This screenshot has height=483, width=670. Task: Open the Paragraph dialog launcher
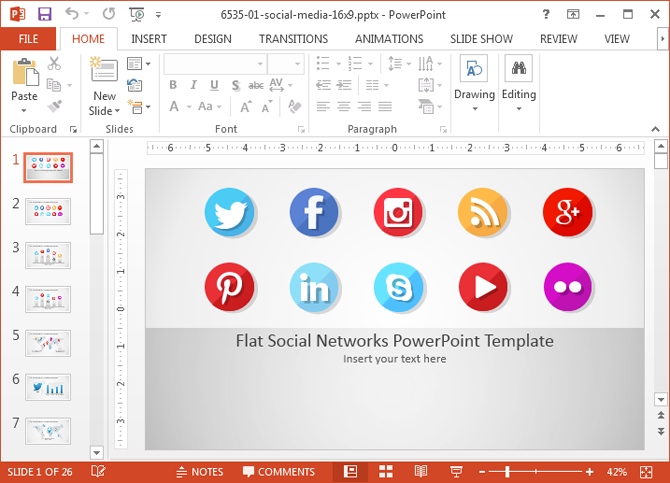(x=444, y=129)
